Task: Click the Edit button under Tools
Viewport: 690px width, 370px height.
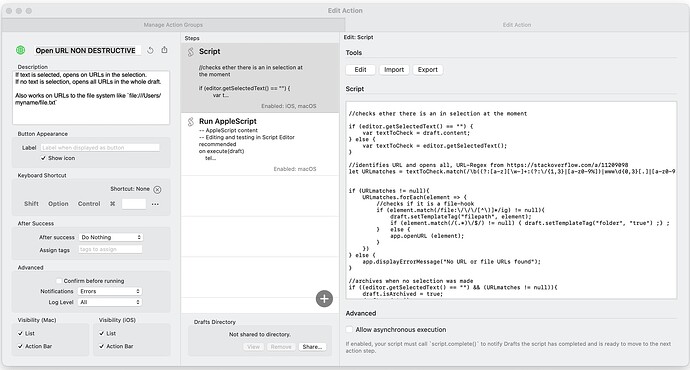Action: coord(360,70)
